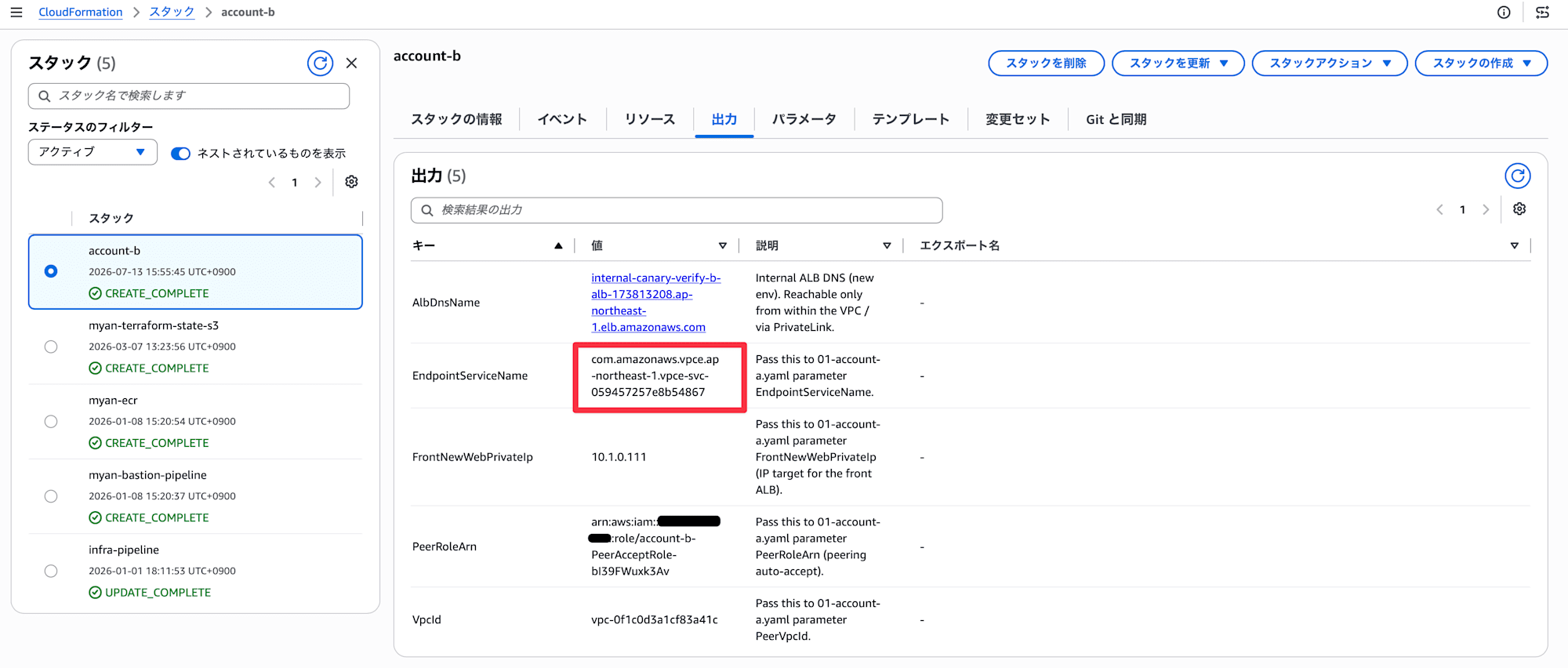
Task: Focus the outputs search field
Action: click(677, 210)
